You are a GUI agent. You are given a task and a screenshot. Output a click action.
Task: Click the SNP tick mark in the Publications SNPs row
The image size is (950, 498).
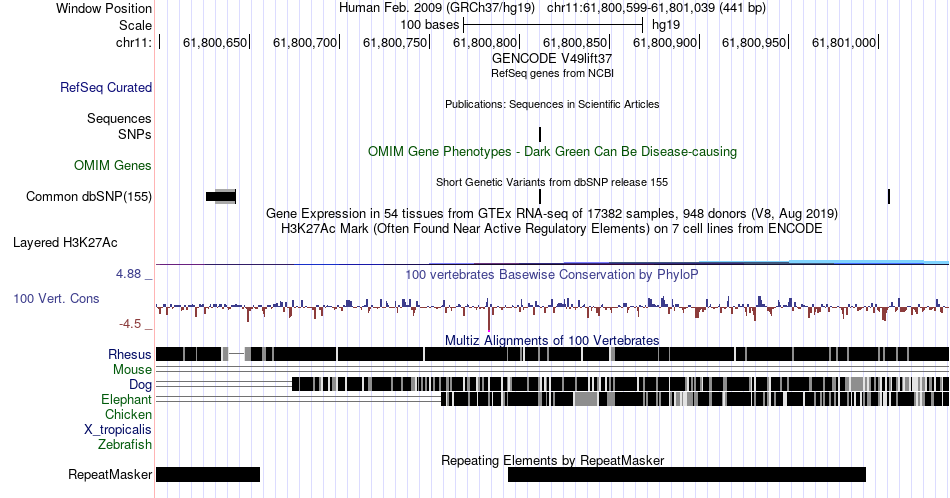point(540,134)
